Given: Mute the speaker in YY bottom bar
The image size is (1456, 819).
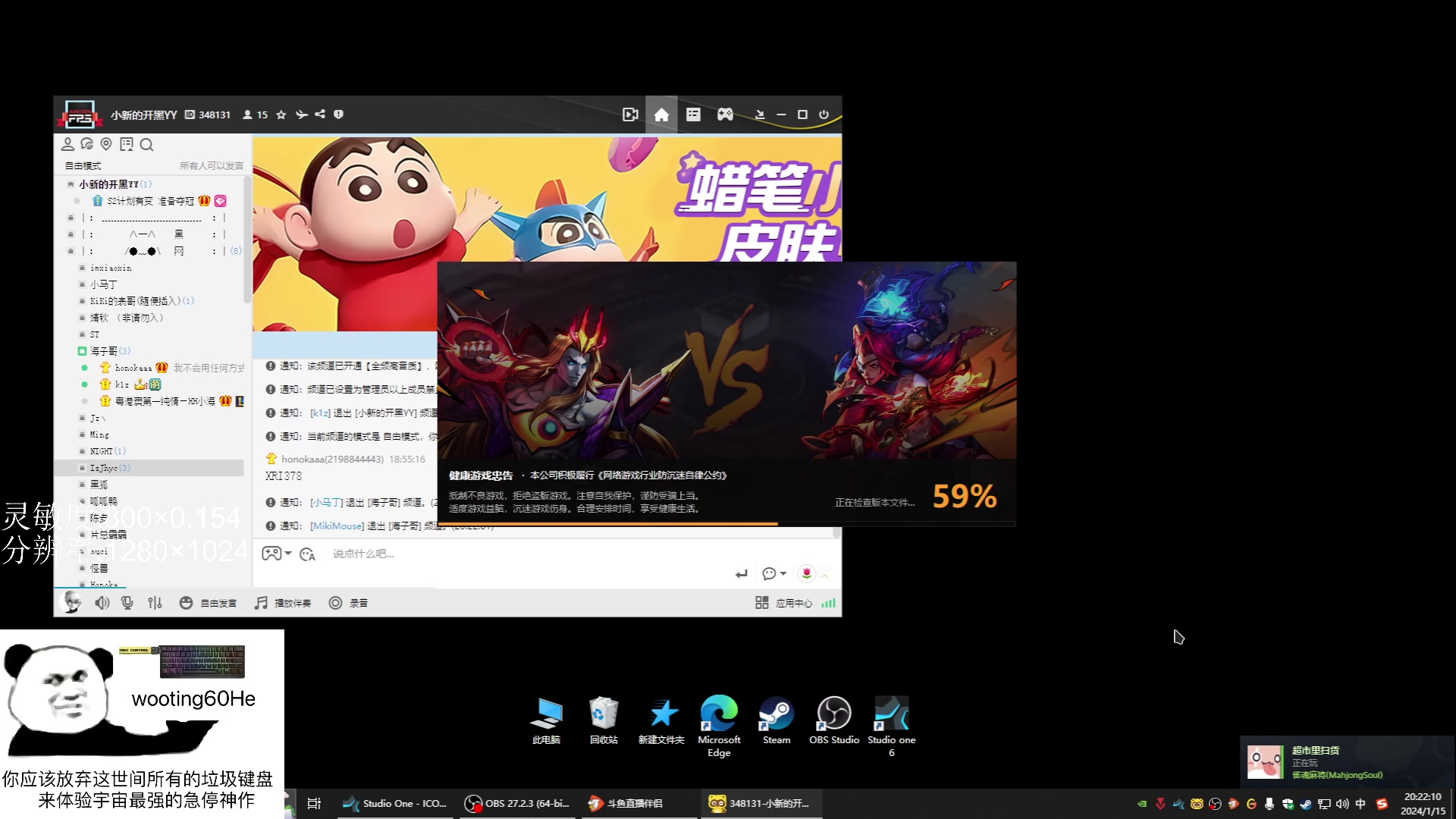Looking at the screenshot, I should point(102,603).
